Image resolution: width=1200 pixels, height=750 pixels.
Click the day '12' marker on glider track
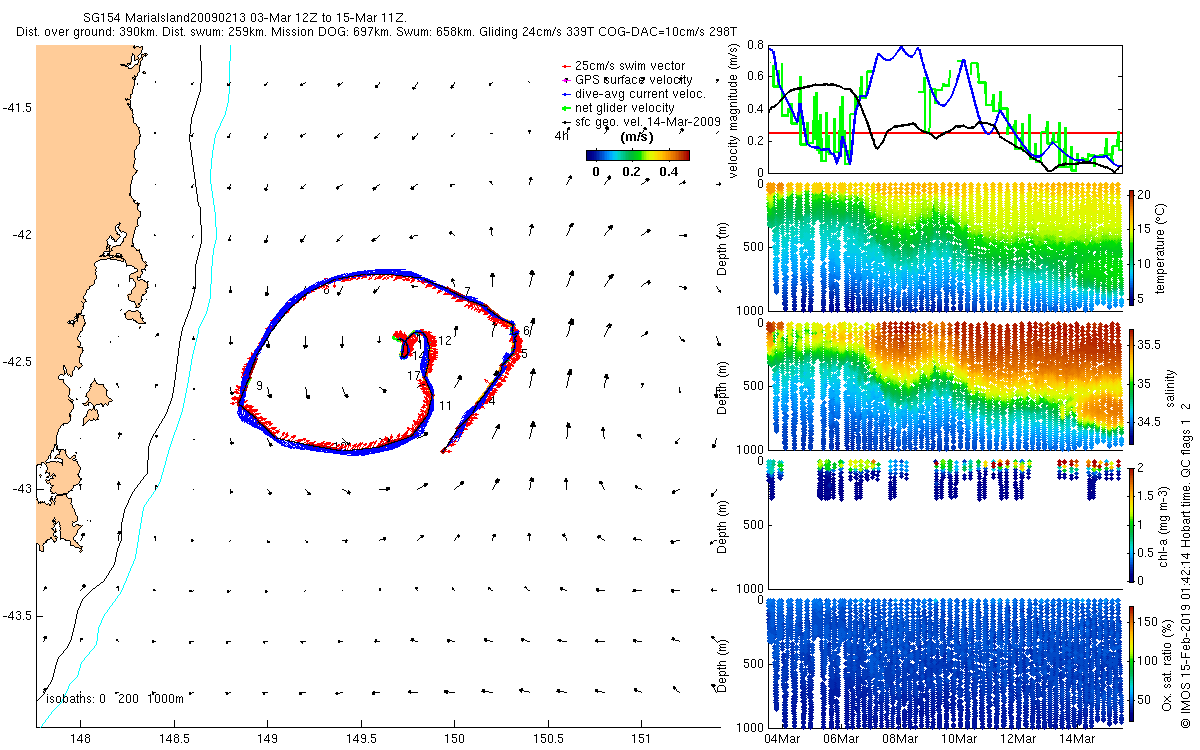pyautogui.click(x=445, y=341)
